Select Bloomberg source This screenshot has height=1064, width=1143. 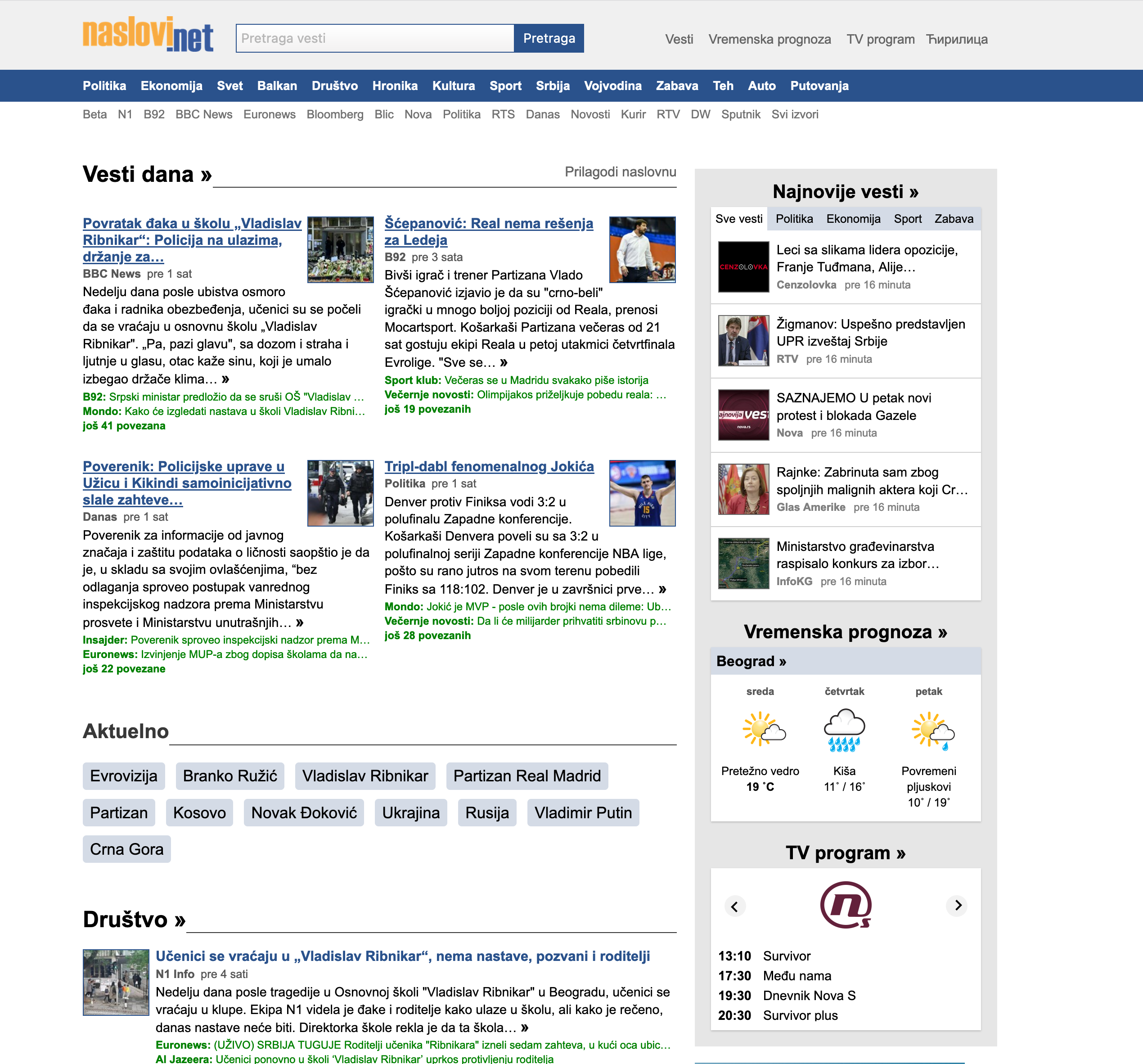(335, 114)
